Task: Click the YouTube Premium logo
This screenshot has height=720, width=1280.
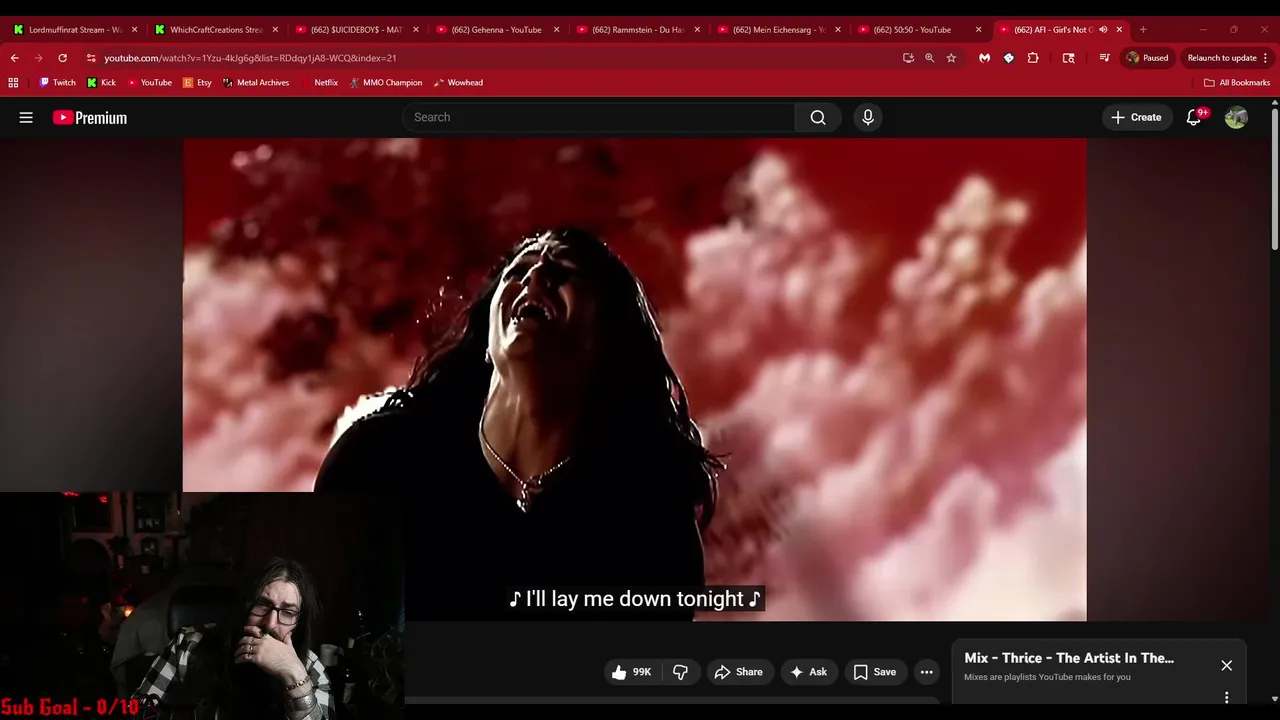Action: click(x=90, y=117)
